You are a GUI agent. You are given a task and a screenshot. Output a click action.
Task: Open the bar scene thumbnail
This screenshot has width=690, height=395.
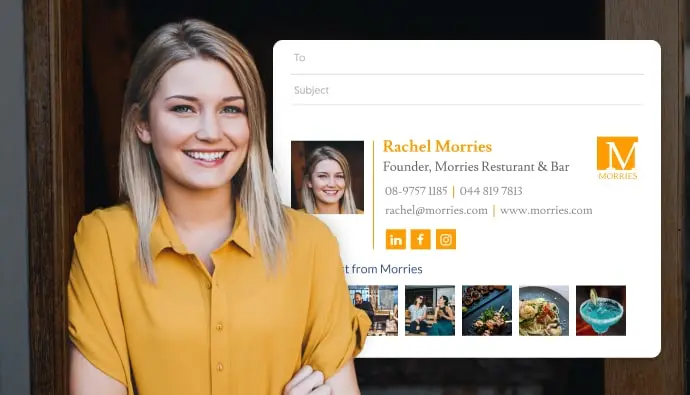click(x=373, y=311)
